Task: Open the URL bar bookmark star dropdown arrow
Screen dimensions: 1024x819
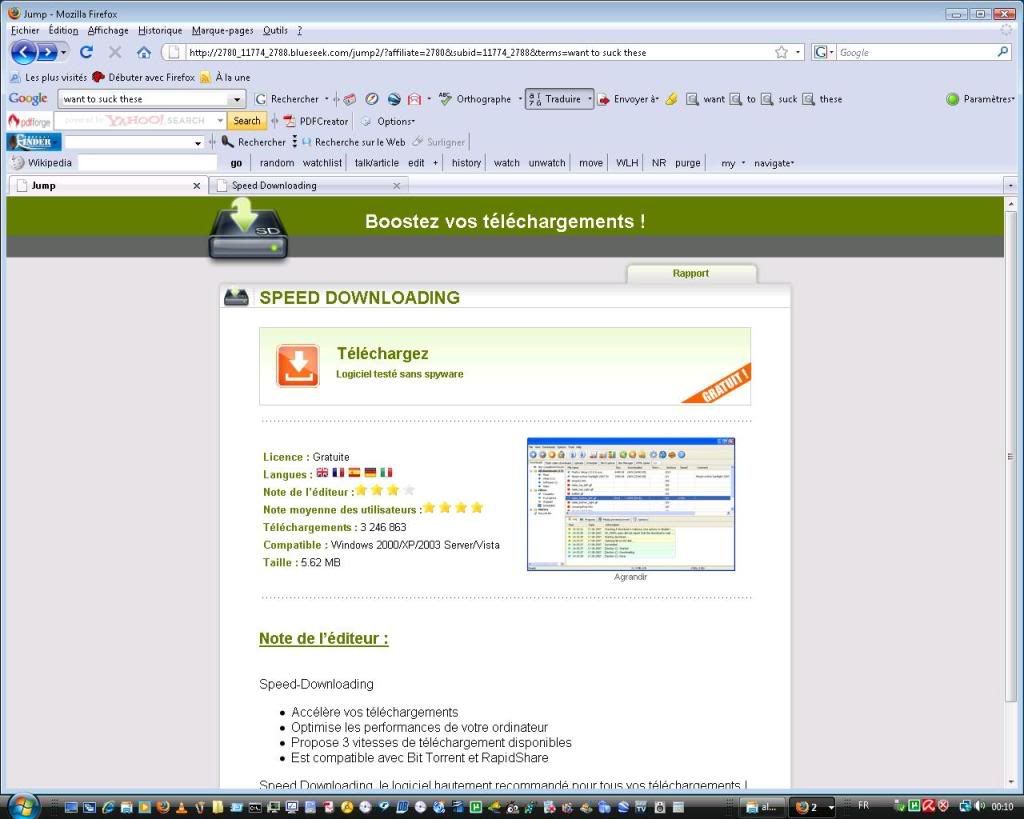Action: click(x=798, y=52)
